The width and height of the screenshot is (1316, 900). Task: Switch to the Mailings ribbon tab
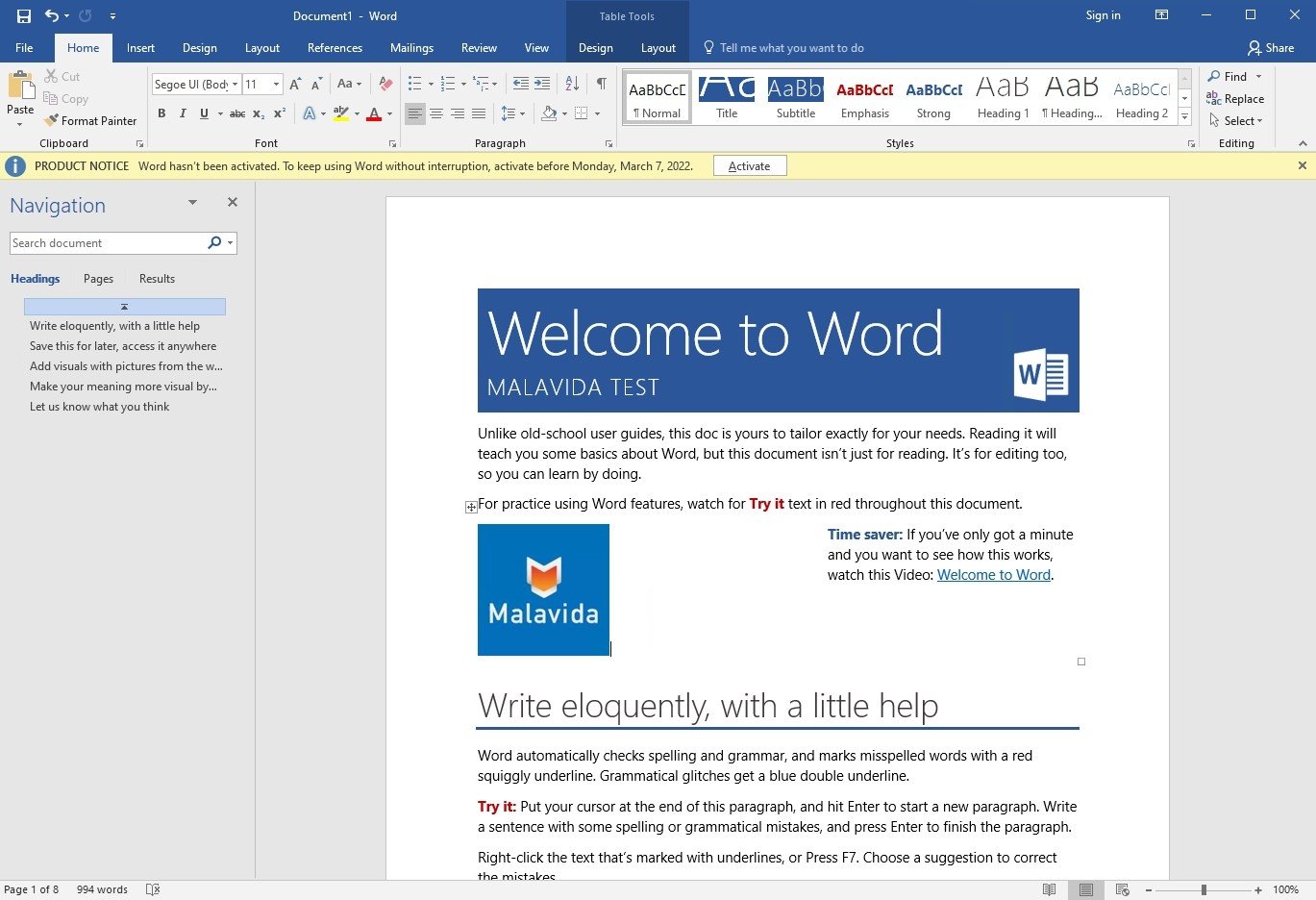click(x=411, y=47)
